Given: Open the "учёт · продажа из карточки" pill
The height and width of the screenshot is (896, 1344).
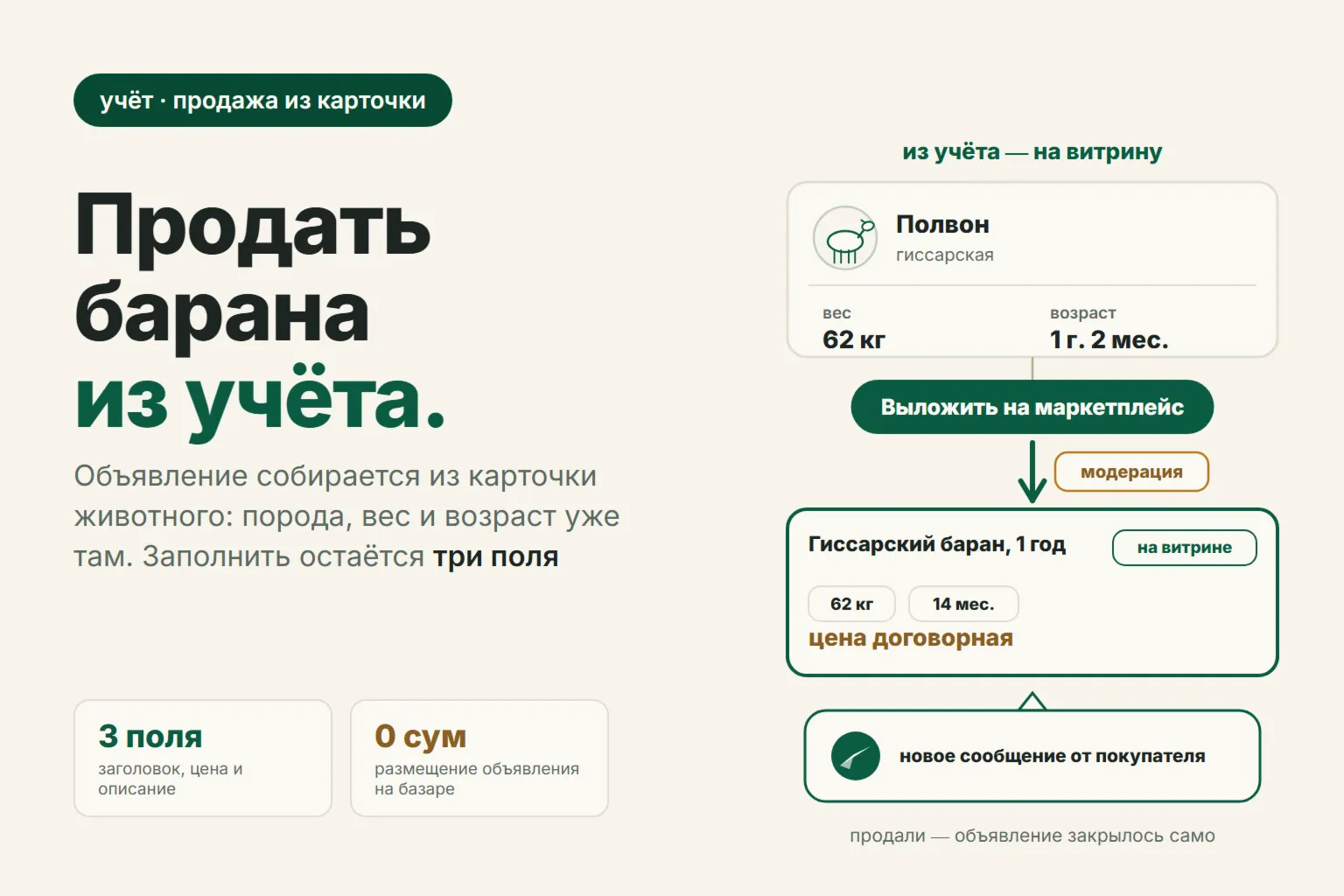Looking at the screenshot, I should pyautogui.click(x=262, y=101).
